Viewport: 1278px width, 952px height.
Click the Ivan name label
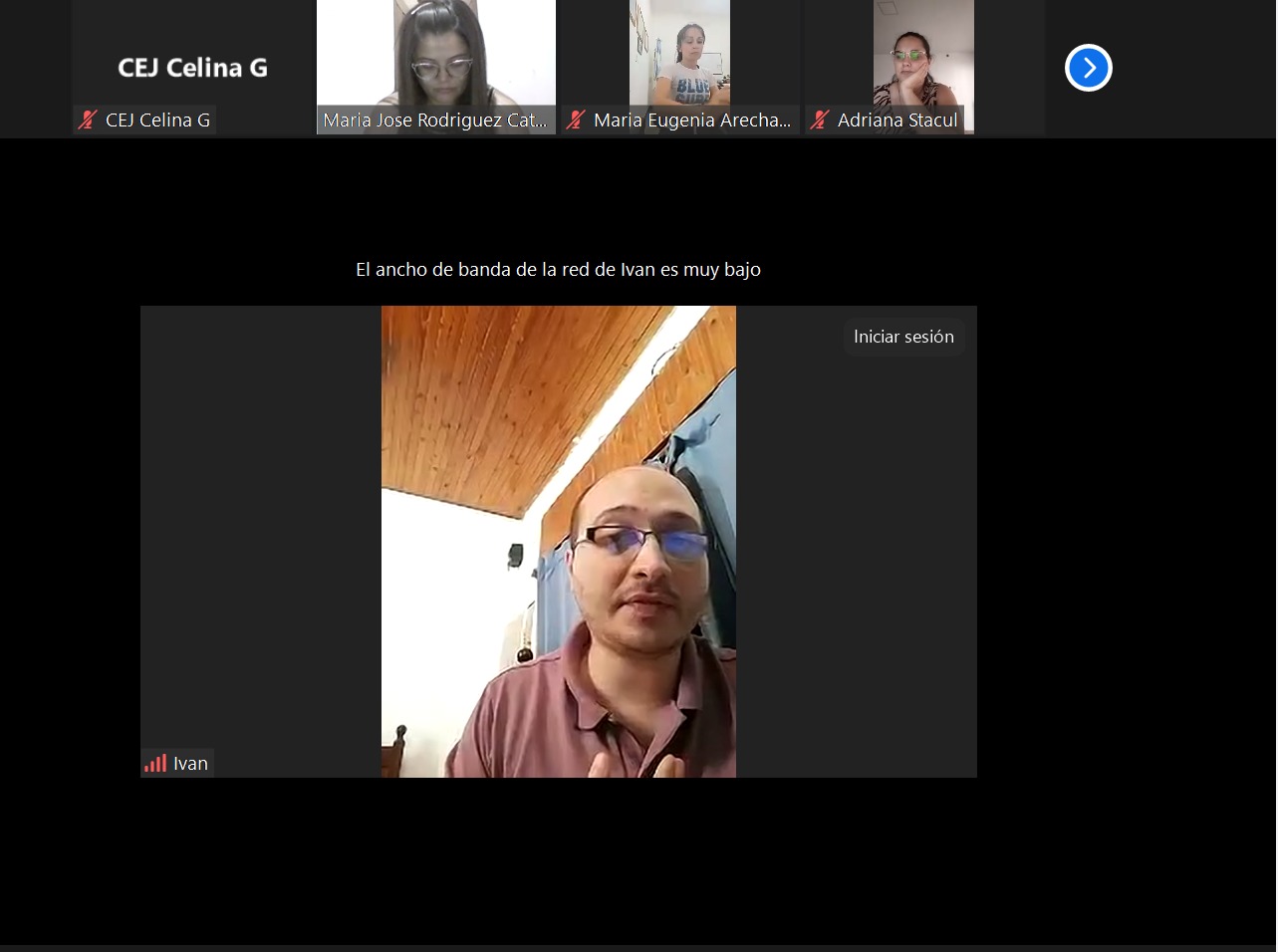(190, 764)
